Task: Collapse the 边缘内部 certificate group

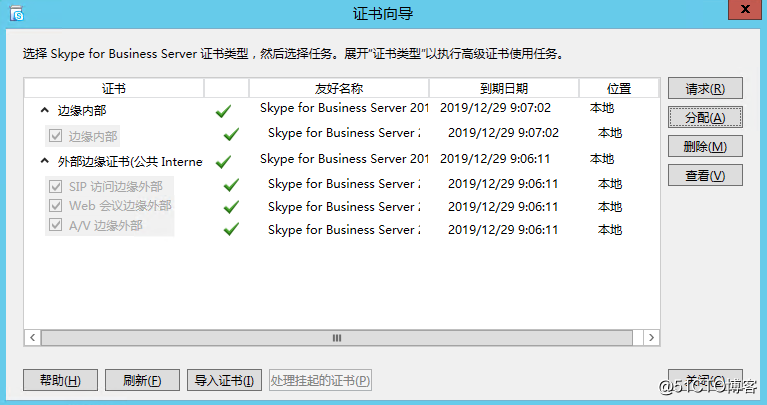Action: coord(45,110)
